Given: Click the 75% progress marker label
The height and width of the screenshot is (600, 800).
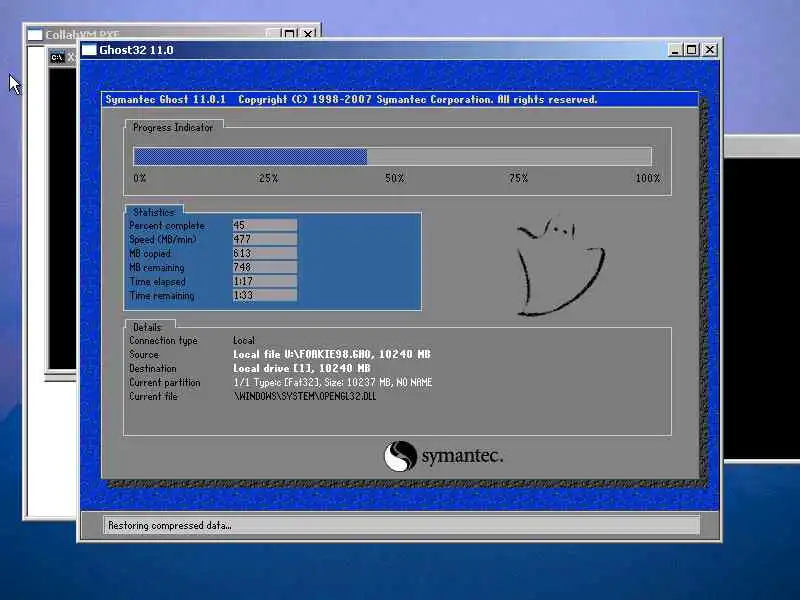Looking at the screenshot, I should pyautogui.click(x=518, y=178).
